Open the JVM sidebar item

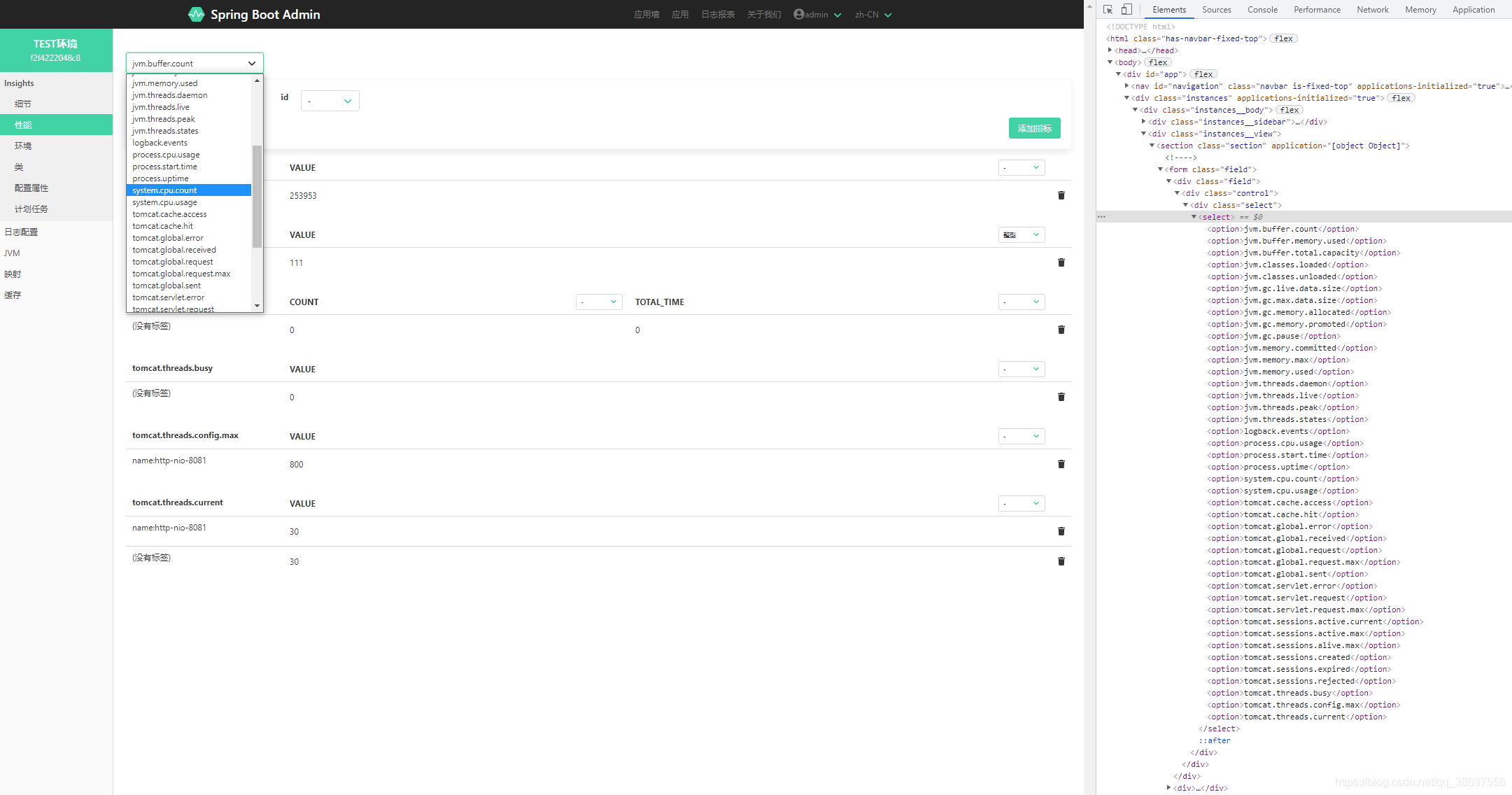point(56,253)
